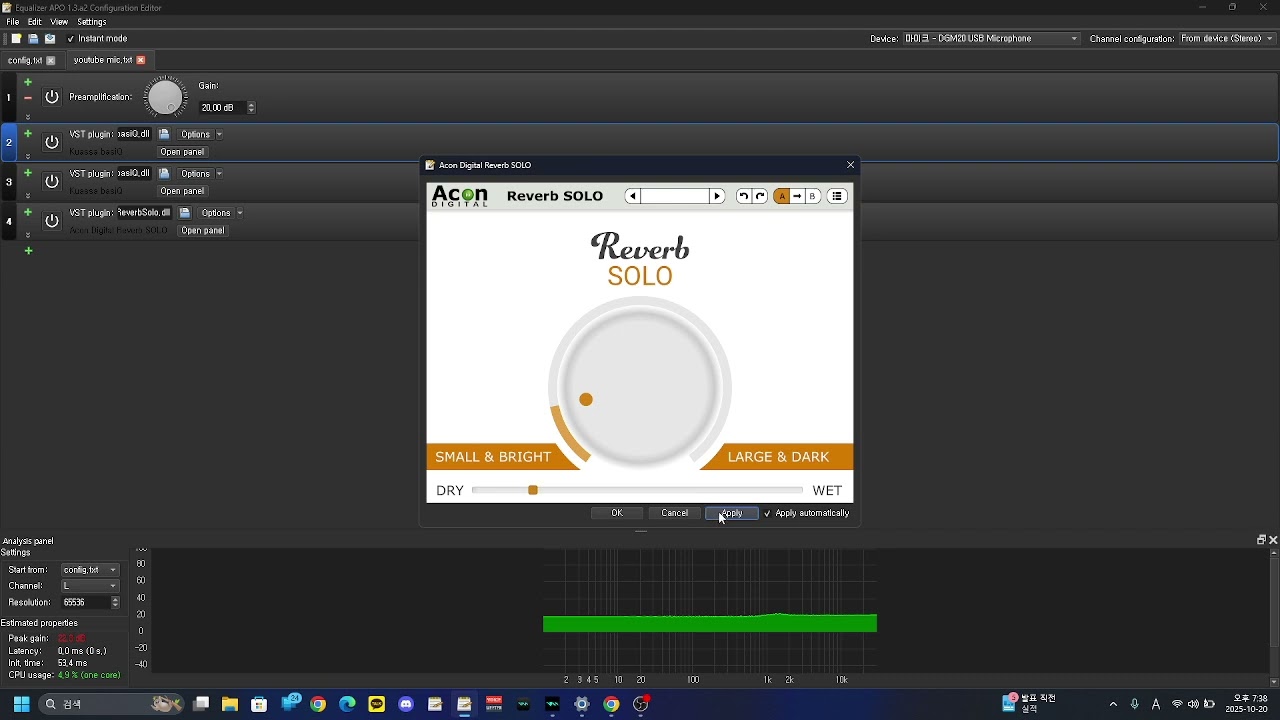Screen dimensions: 1280x720
Task: Expand Options arrow for Reverb SOLO row 4
Action: [x=240, y=213]
